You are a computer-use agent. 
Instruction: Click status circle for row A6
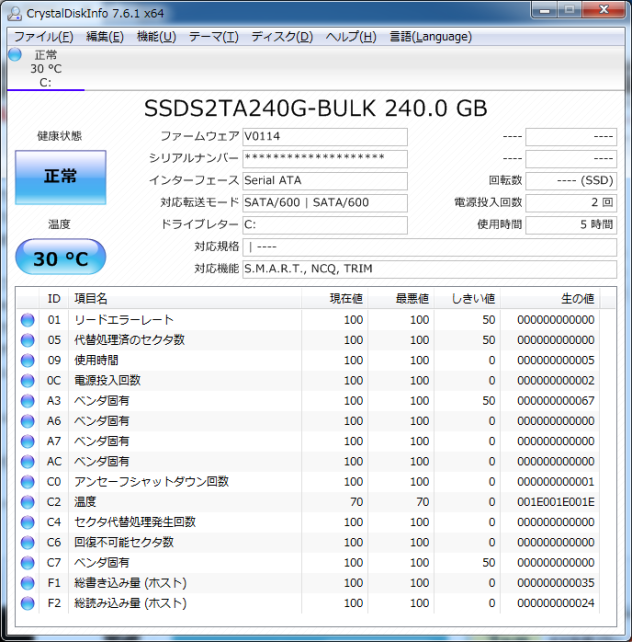(x=28, y=421)
